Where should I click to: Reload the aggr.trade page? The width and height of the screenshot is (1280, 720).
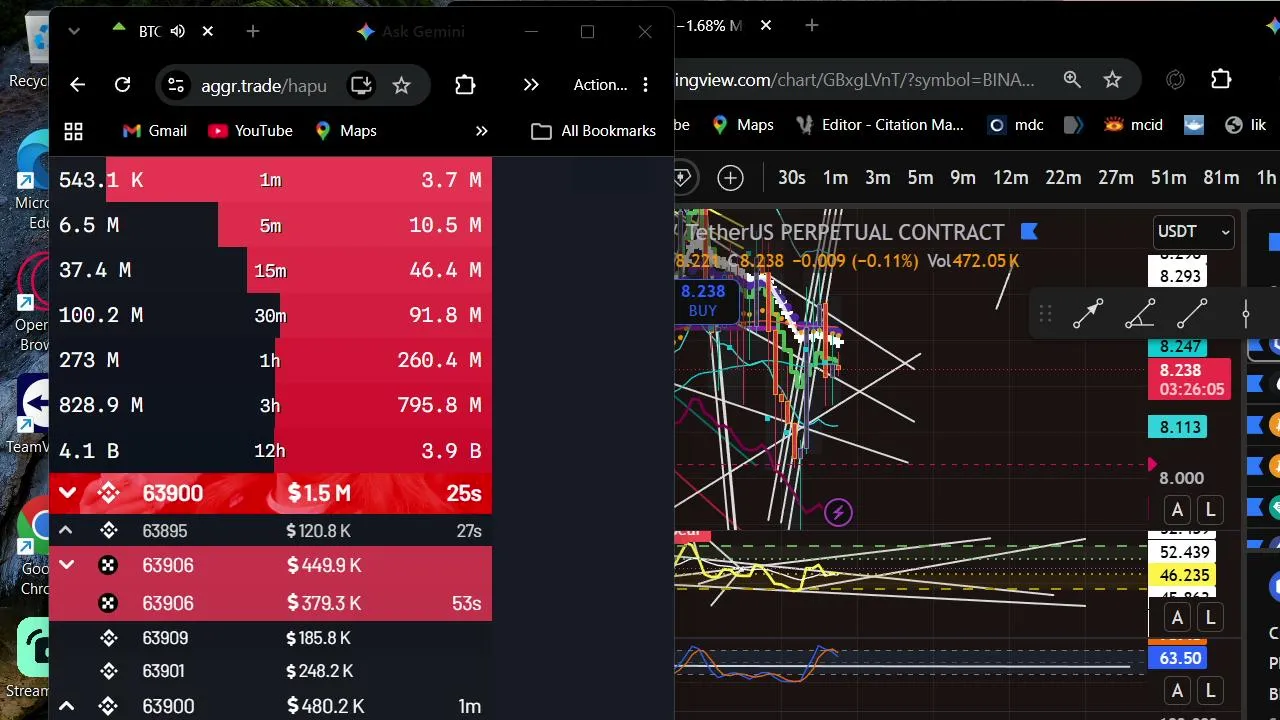(122, 85)
